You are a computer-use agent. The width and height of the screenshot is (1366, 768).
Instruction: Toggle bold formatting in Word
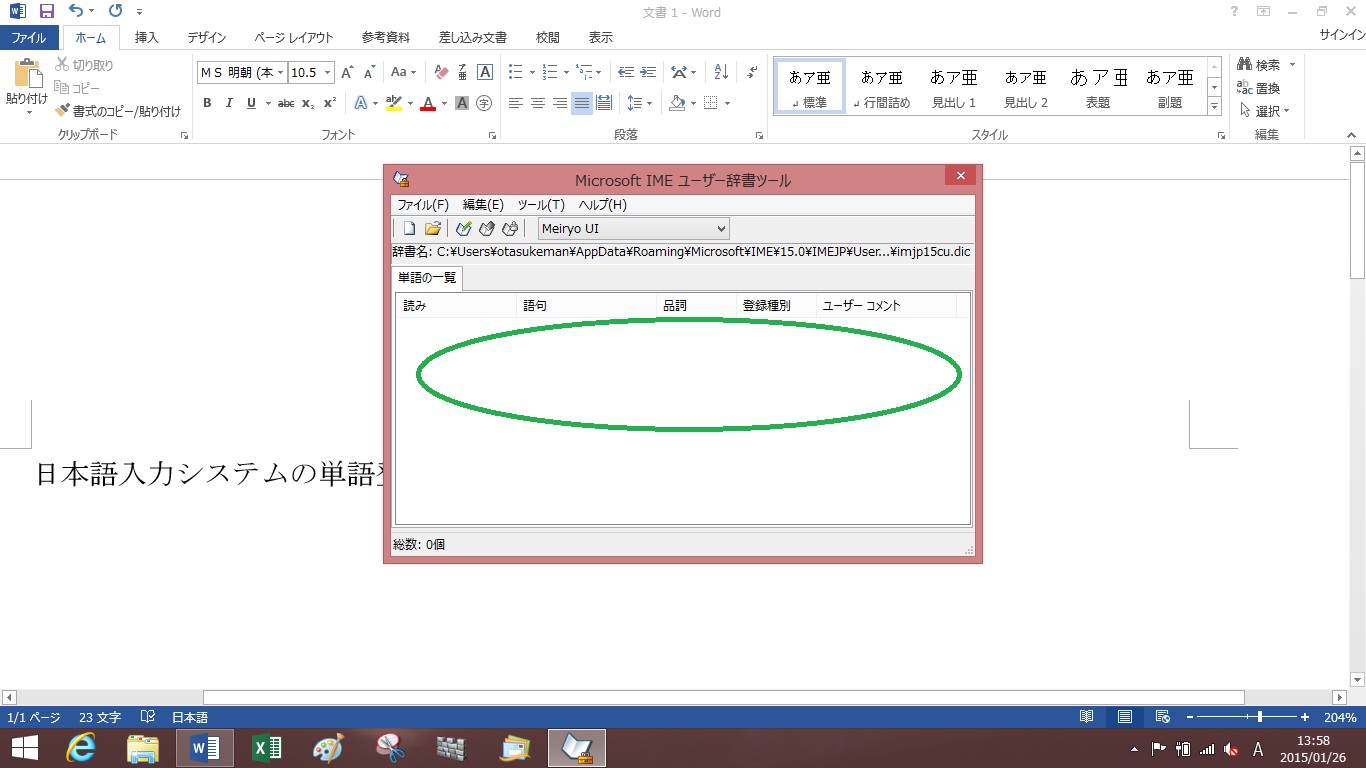click(207, 103)
